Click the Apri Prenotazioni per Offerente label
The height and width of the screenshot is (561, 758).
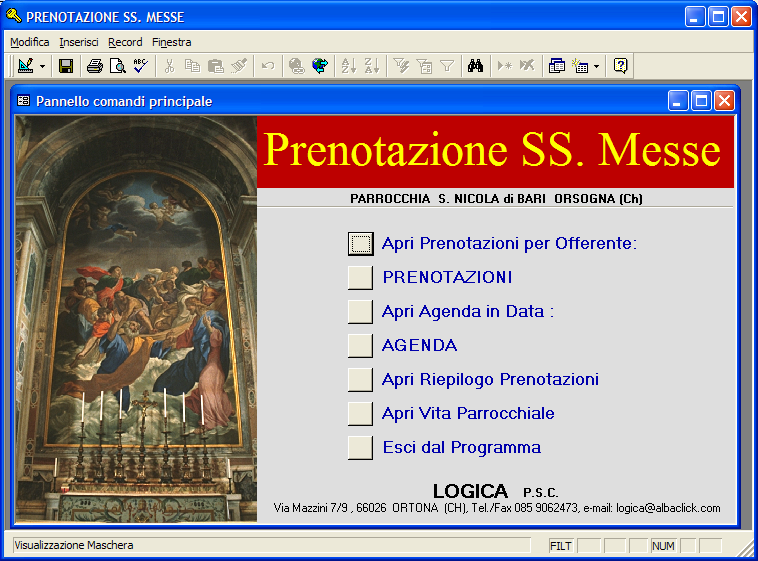pyautogui.click(x=509, y=243)
